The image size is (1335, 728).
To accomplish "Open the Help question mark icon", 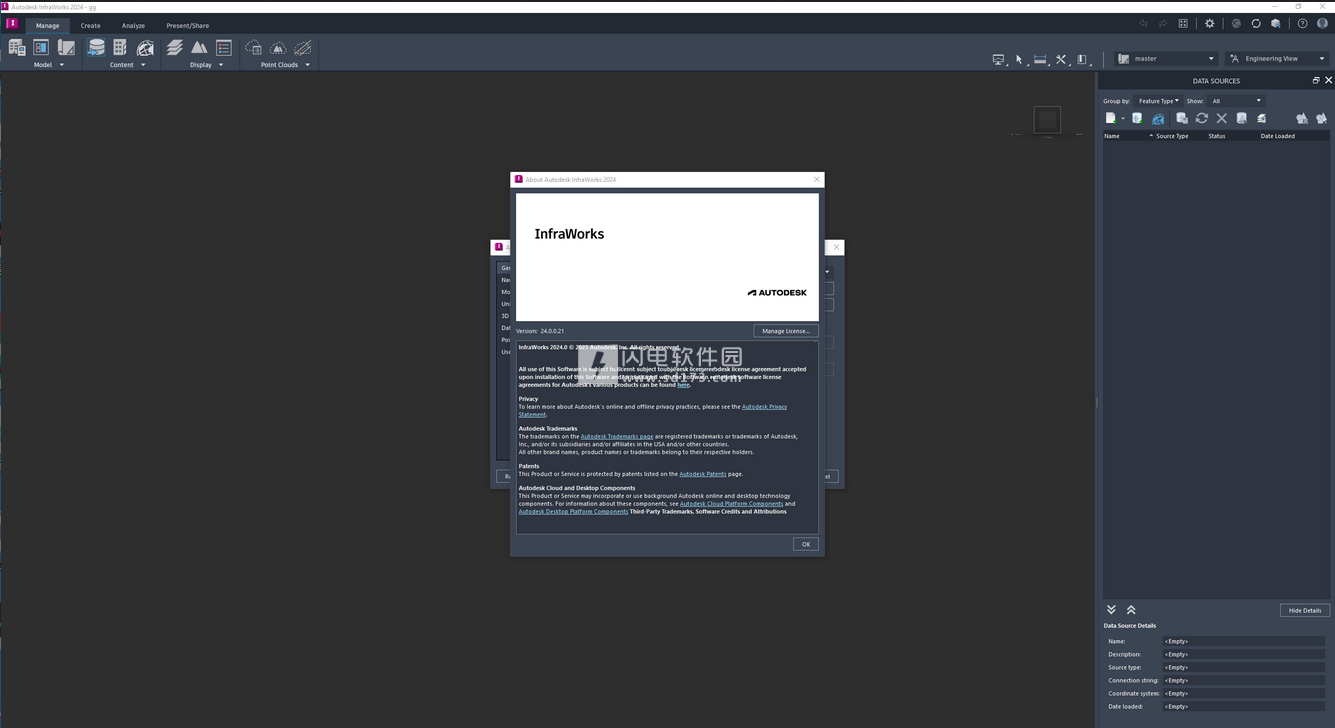I will (1302, 24).
